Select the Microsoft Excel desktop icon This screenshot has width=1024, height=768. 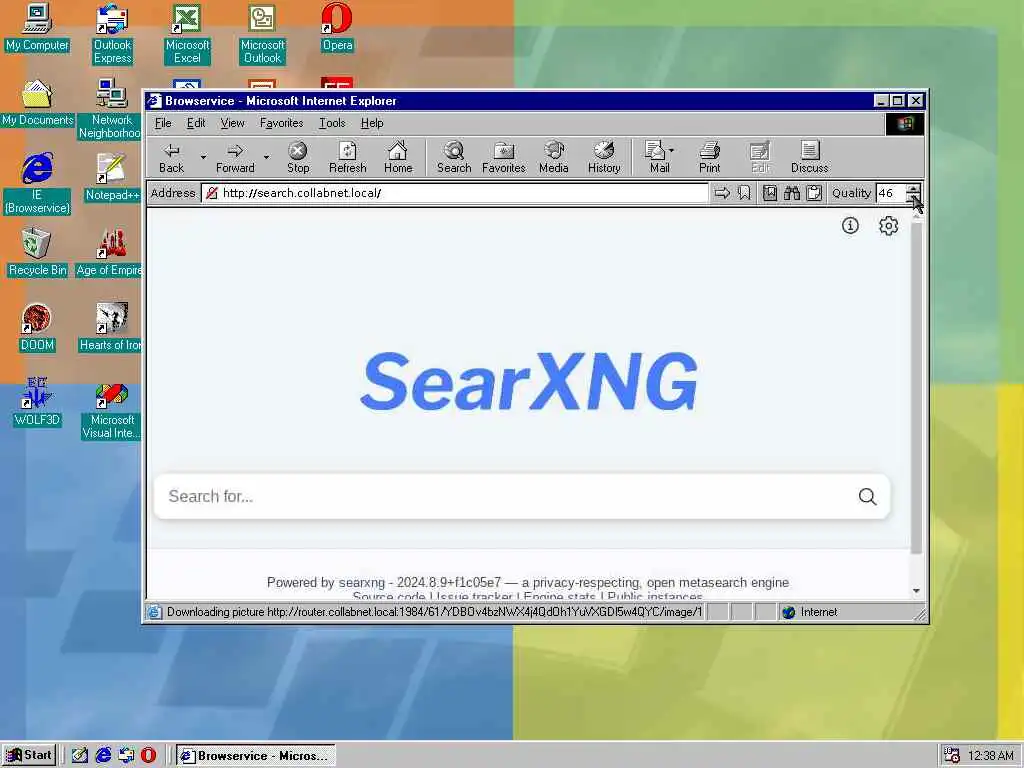click(187, 34)
